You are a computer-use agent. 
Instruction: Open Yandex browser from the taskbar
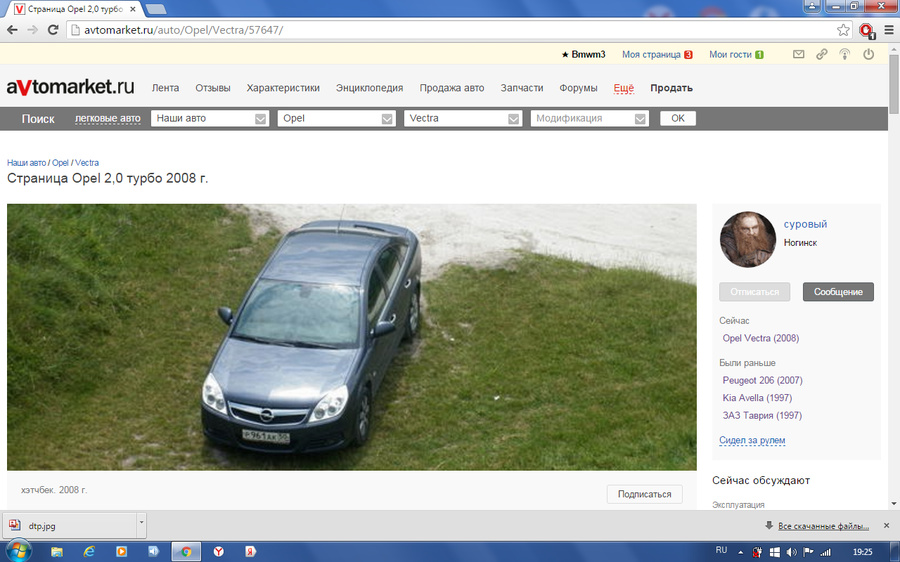[x=219, y=552]
